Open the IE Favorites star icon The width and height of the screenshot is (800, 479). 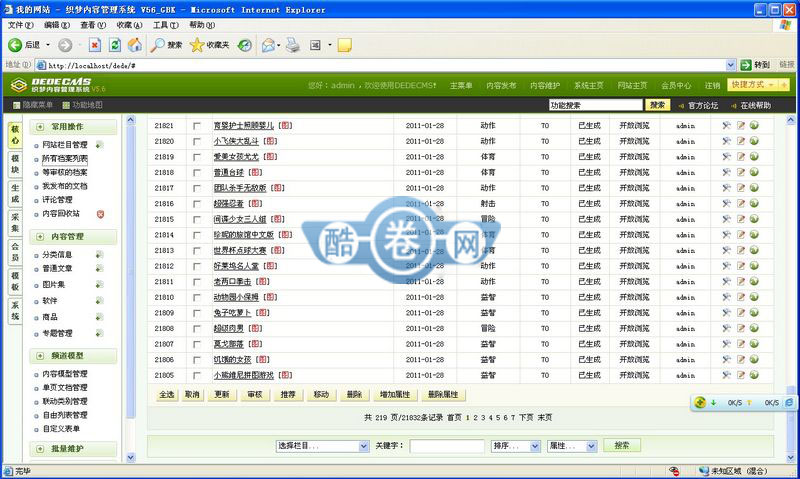coord(197,45)
